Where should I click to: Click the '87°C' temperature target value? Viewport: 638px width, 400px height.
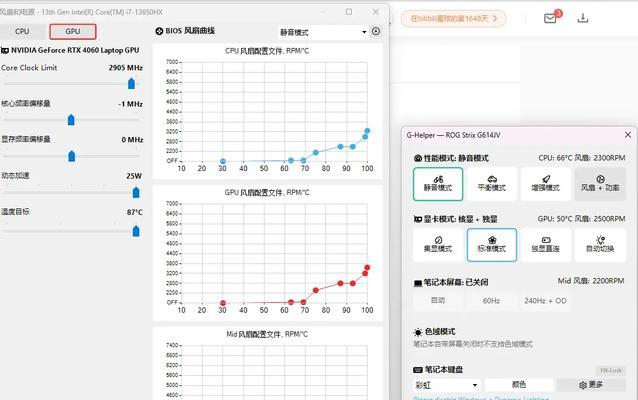tap(134, 212)
